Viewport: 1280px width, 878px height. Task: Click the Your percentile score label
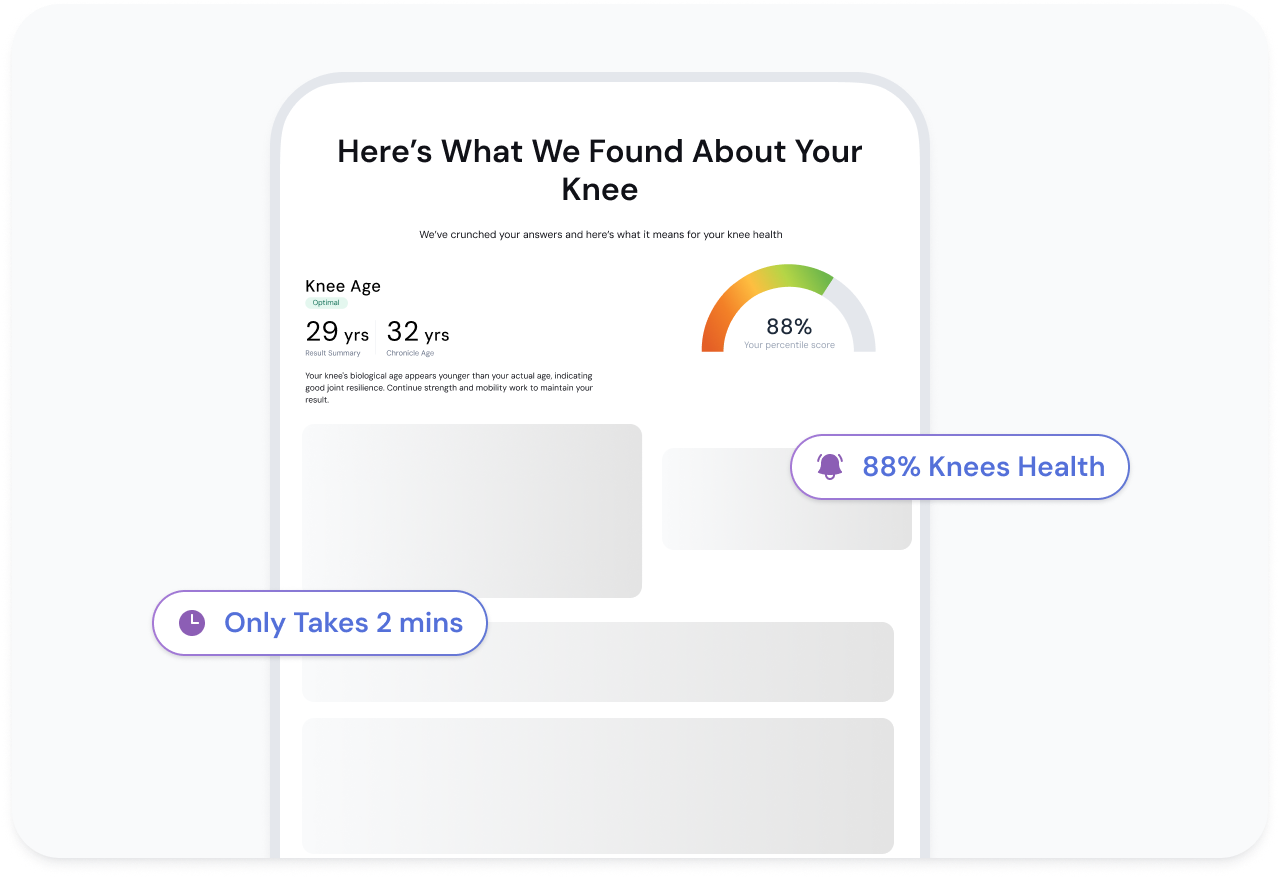click(x=789, y=346)
